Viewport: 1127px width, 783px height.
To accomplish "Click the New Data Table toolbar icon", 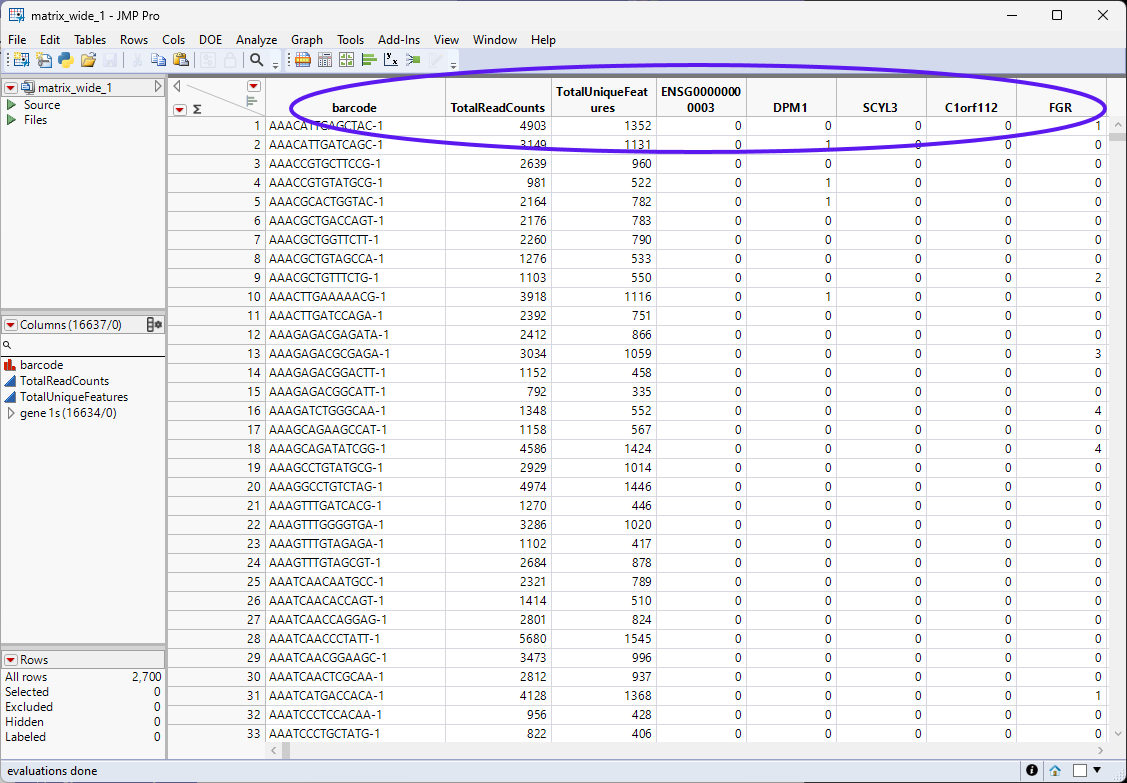I will (x=20, y=61).
